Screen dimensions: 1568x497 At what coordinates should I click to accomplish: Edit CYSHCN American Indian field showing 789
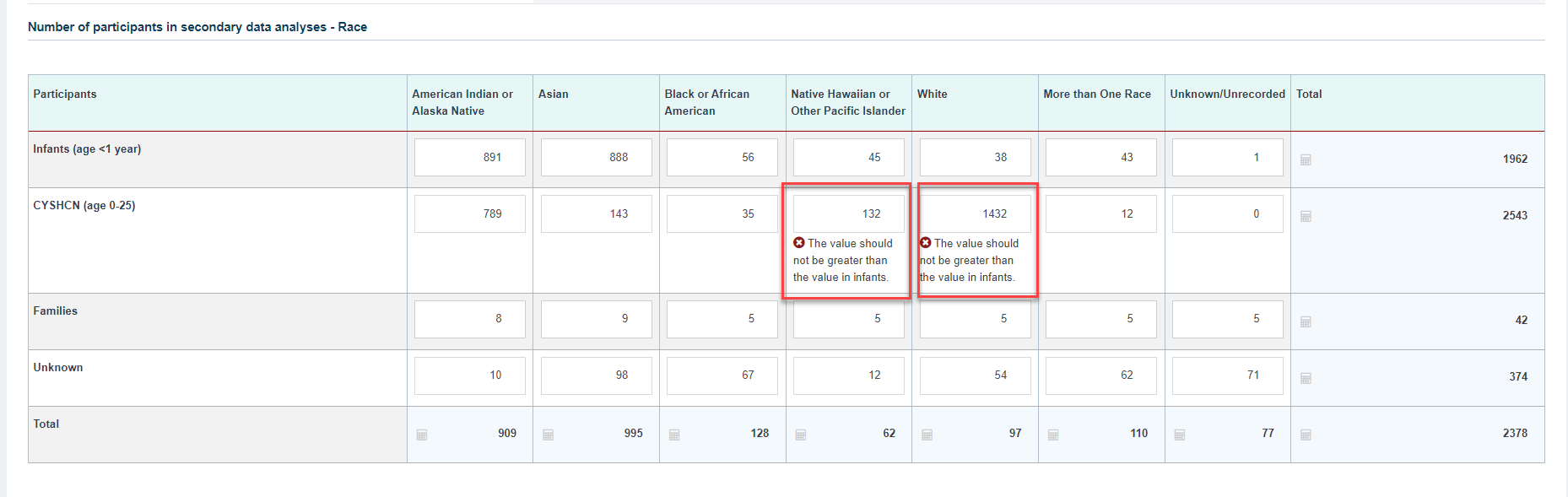click(470, 213)
